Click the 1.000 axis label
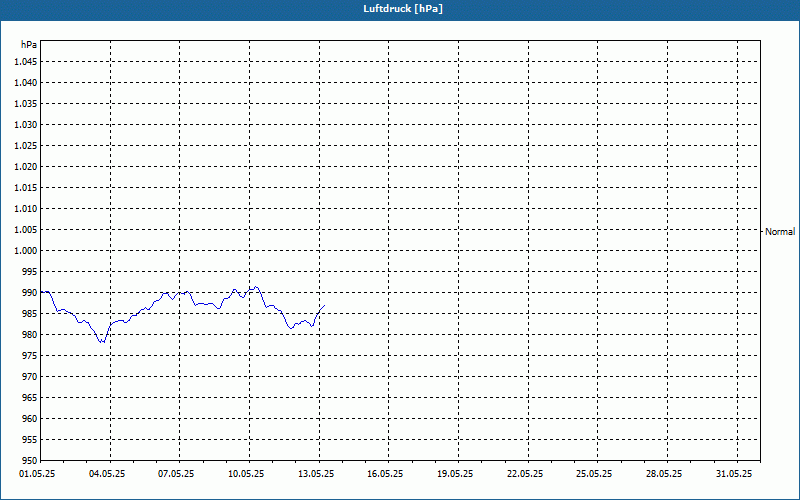This screenshot has width=800, height=500. (26, 251)
